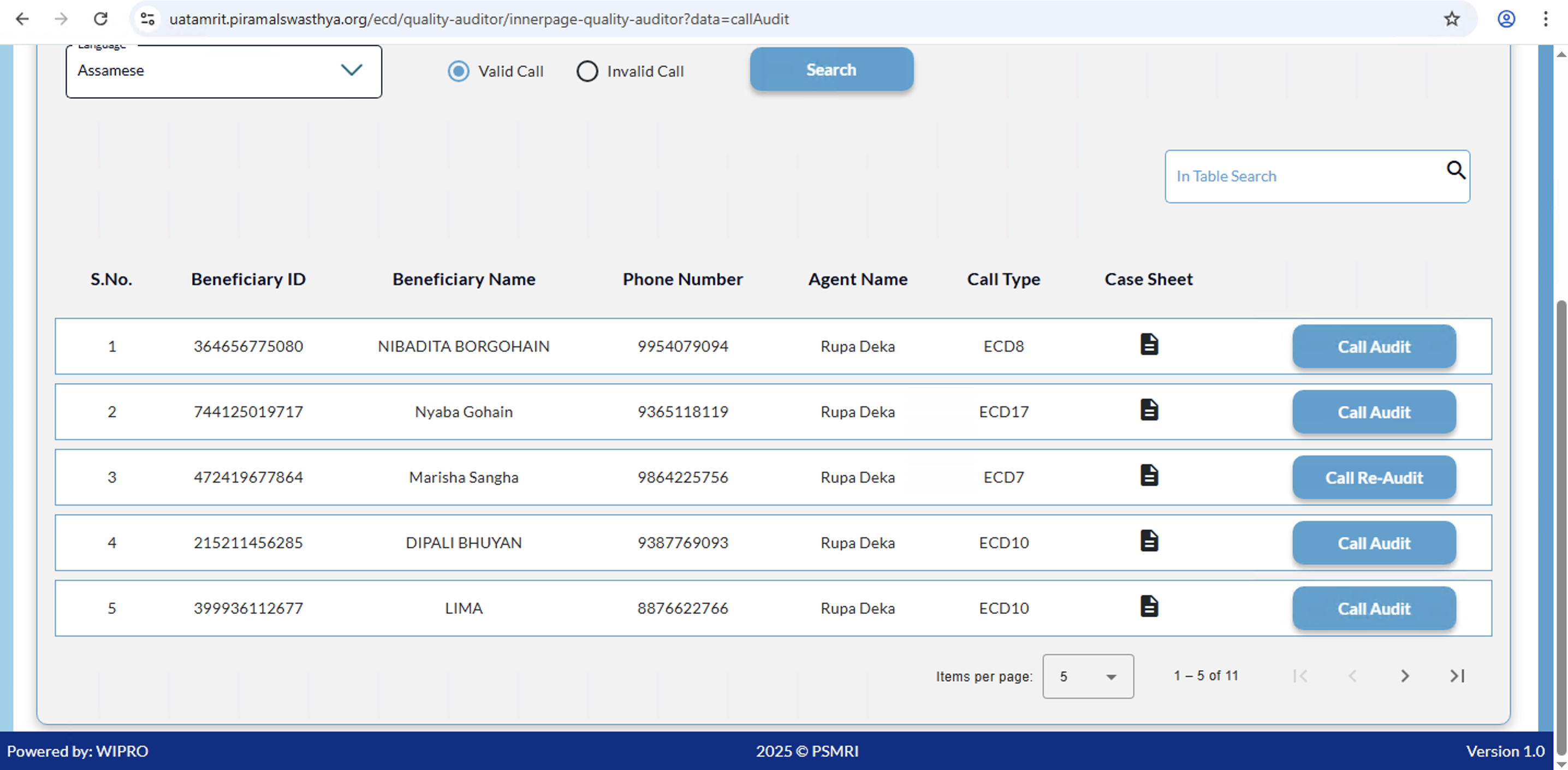
Task: Click phone number 9387769093
Action: click(682, 543)
